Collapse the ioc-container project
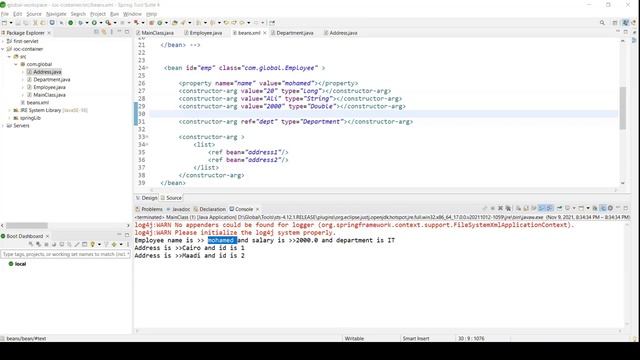 pos(3,49)
